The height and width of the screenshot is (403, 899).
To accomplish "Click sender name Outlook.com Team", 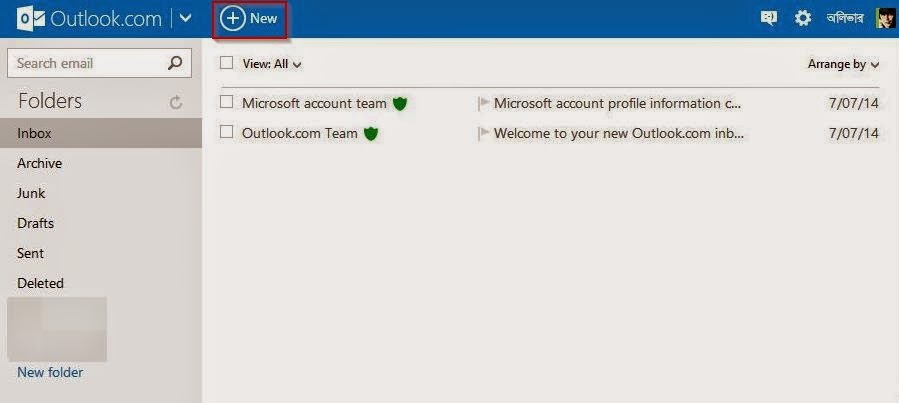I will tap(300, 134).
